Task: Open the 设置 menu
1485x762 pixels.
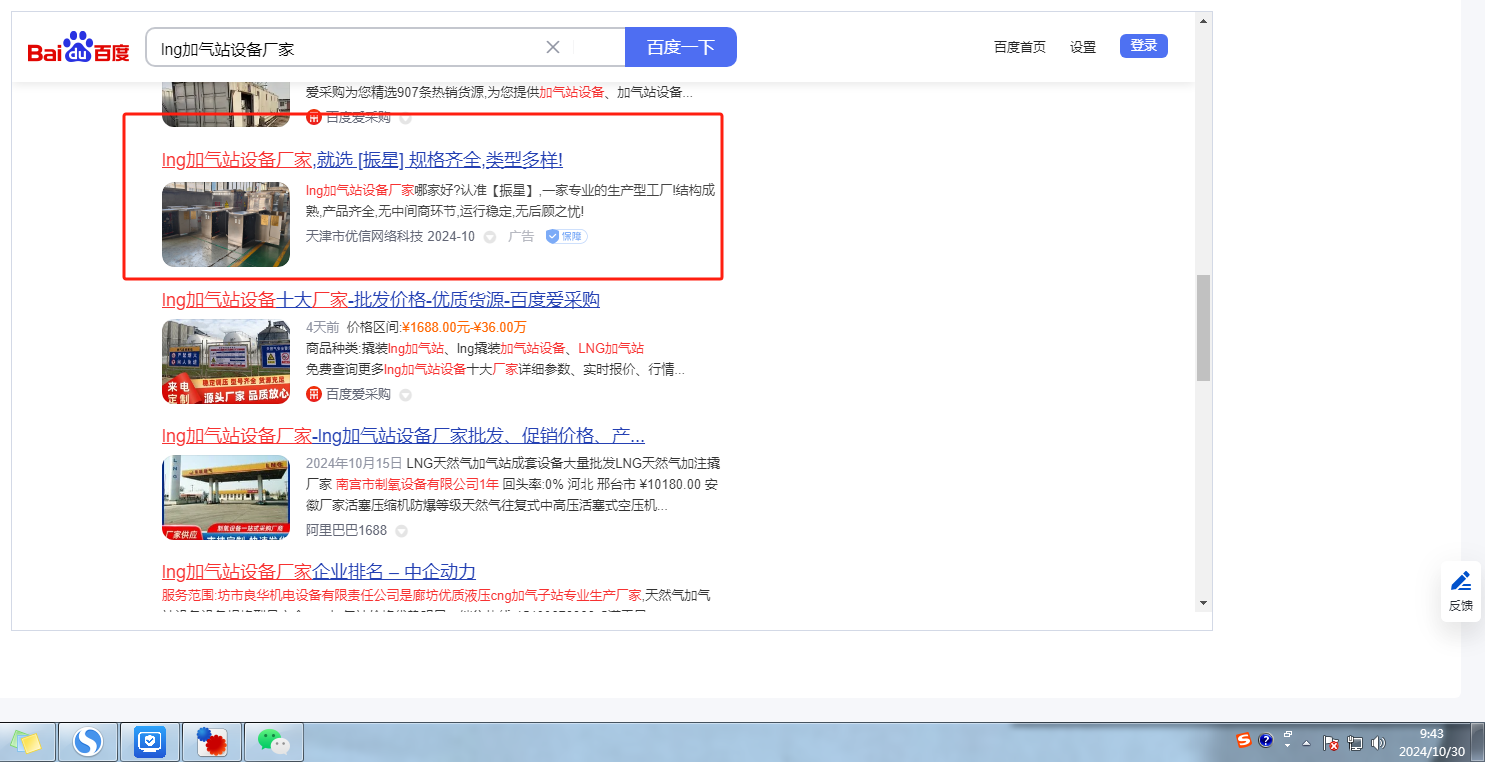Action: point(1083,47)
